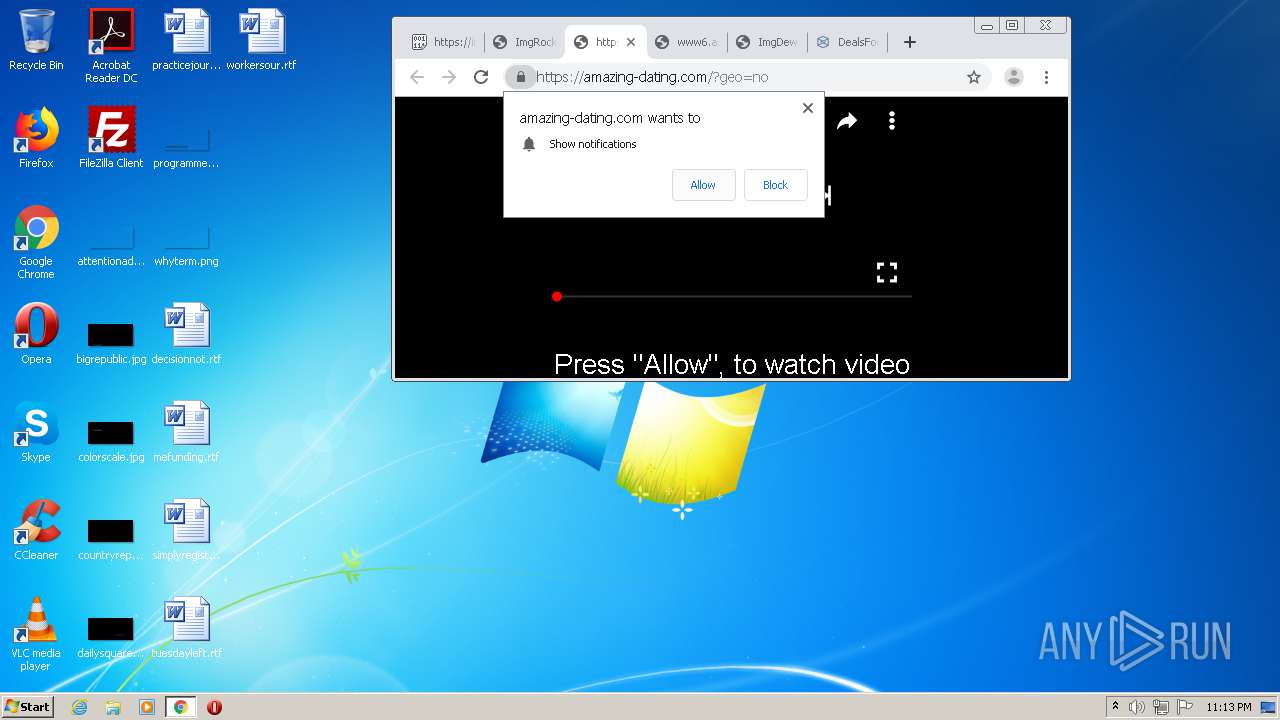Select the Chrome taskbar button
The height and width of the screenshot is (720, 1280).
click(x=180, y=707)
